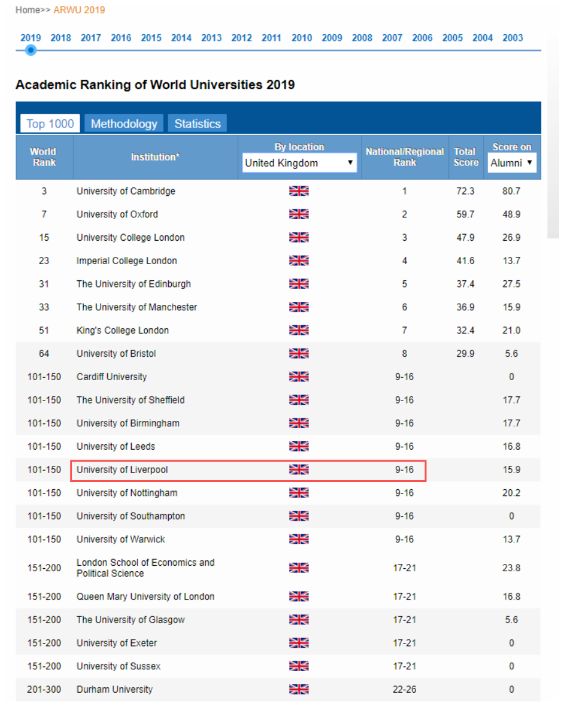
Task: Click the flag icon for Imperial College London
Action: pyautogui.click(x=299, y=261)
